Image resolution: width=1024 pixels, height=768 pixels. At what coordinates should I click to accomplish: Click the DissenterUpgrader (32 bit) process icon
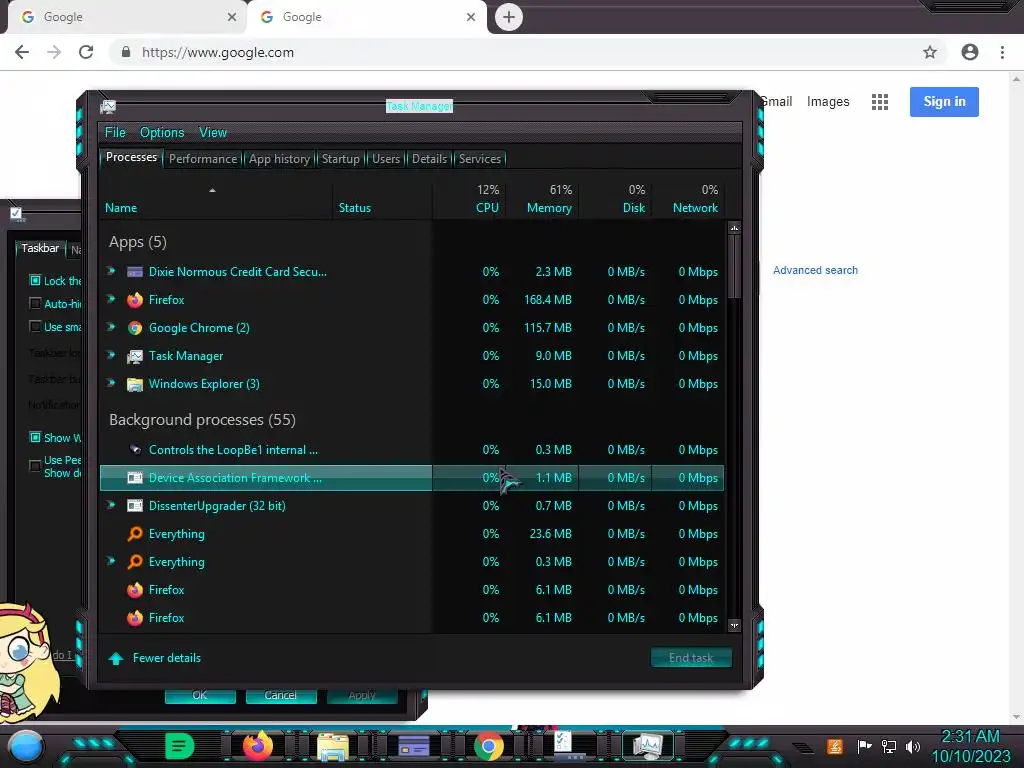click(x=135, y=505)
